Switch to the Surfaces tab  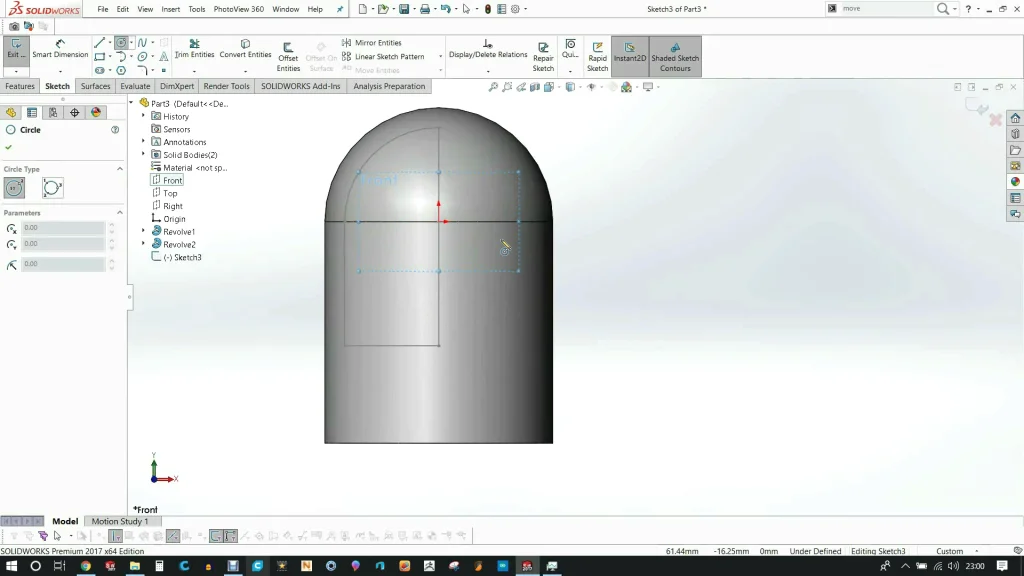pyautogui.click(x=95, y=86)
